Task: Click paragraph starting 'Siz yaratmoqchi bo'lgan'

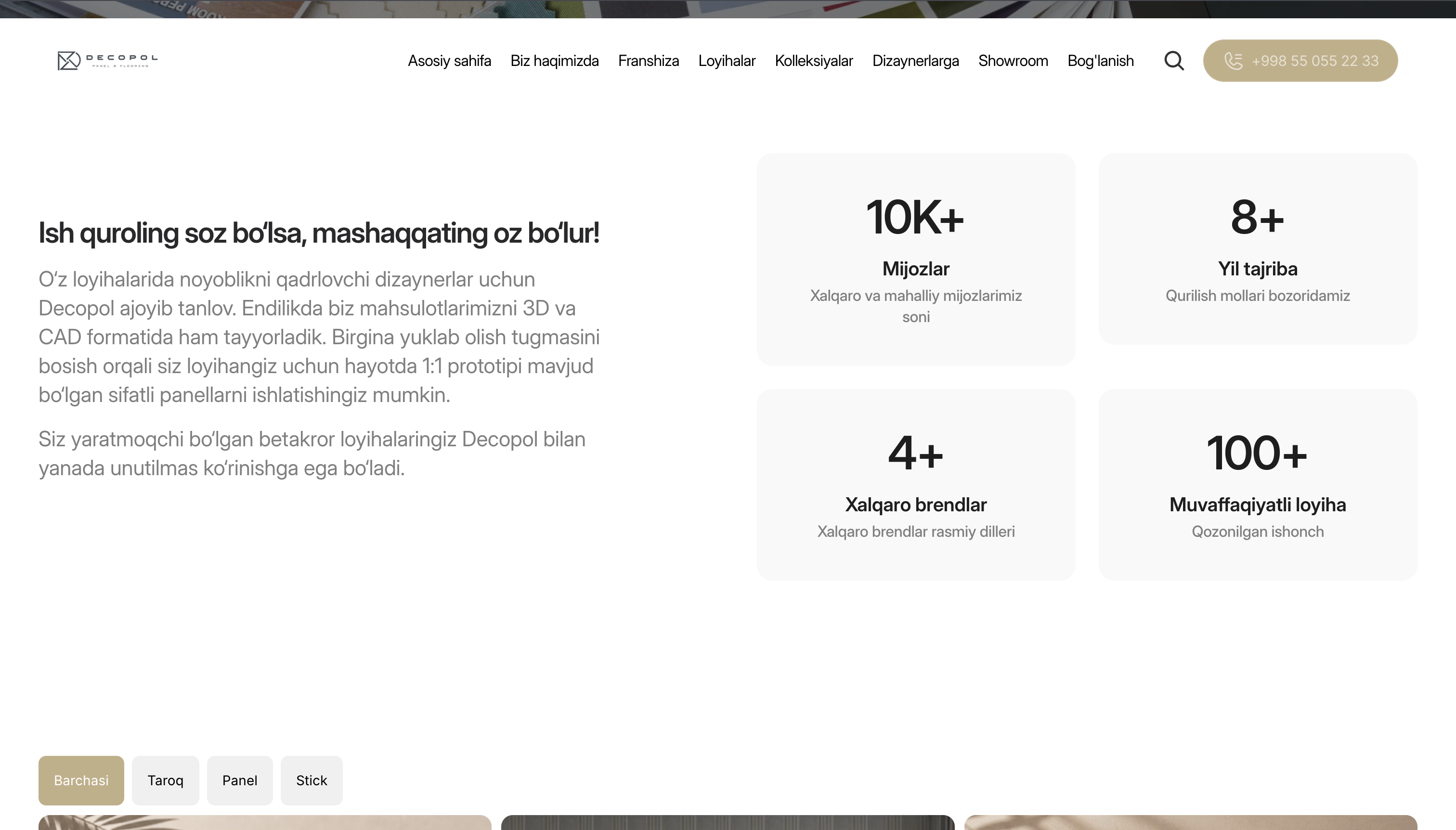Action: tap(312, 453)
